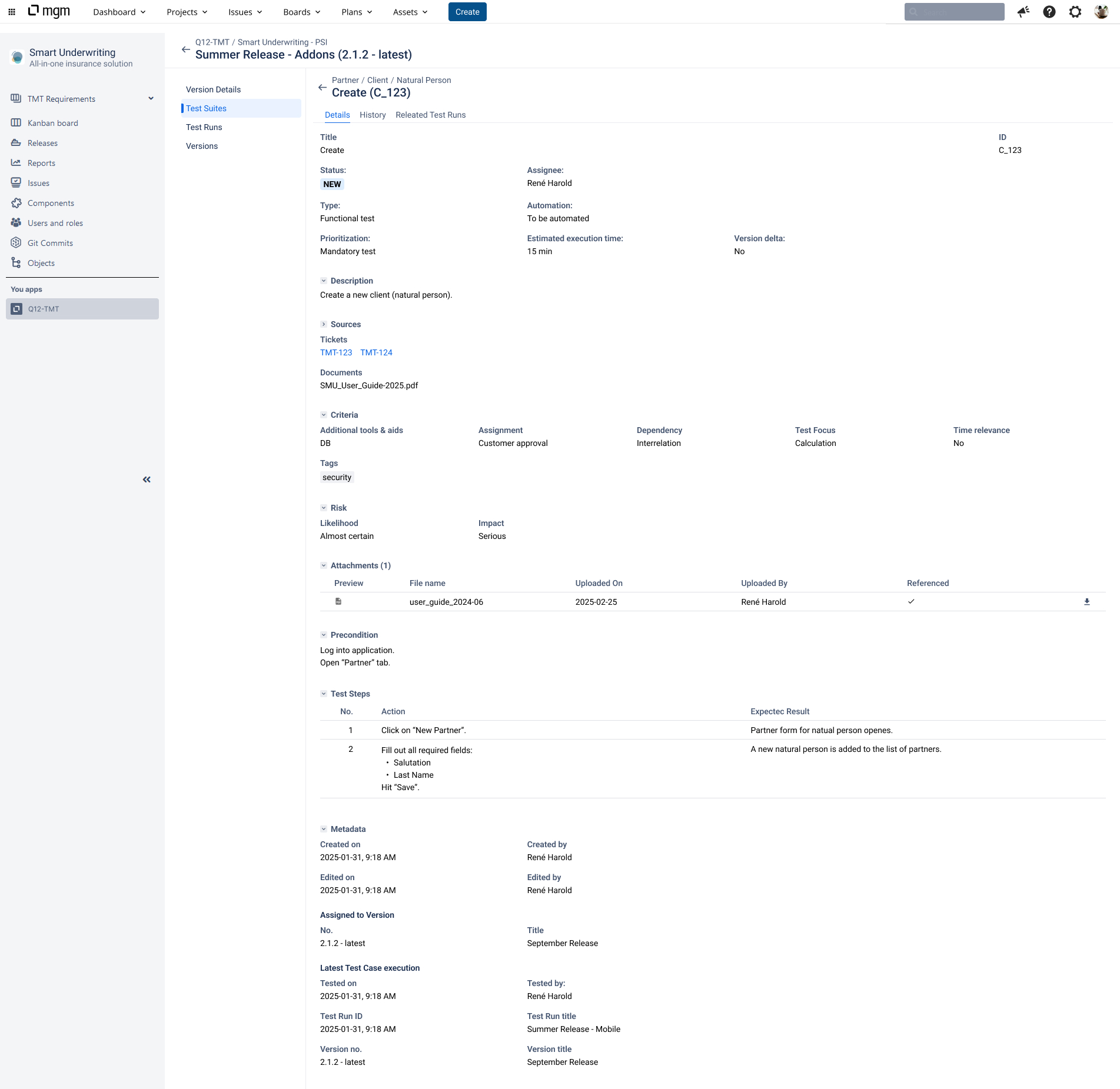Switch to the History tab
The height and width of the screenshot is (1089, 1120).
point(373,115)
